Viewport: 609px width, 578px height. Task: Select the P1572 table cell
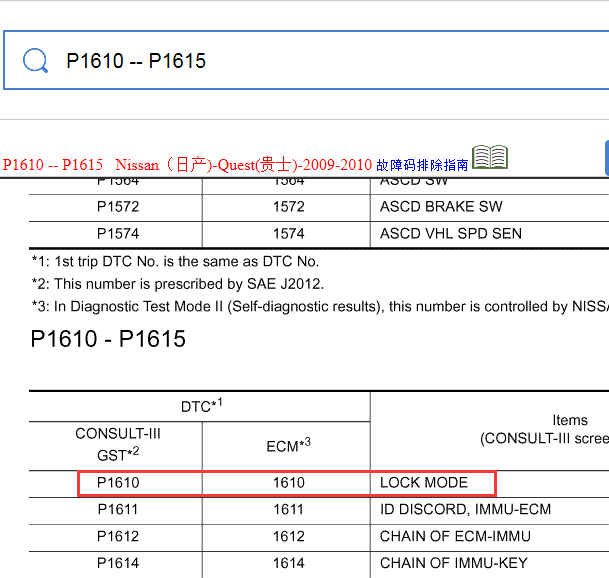click(118, 207)
